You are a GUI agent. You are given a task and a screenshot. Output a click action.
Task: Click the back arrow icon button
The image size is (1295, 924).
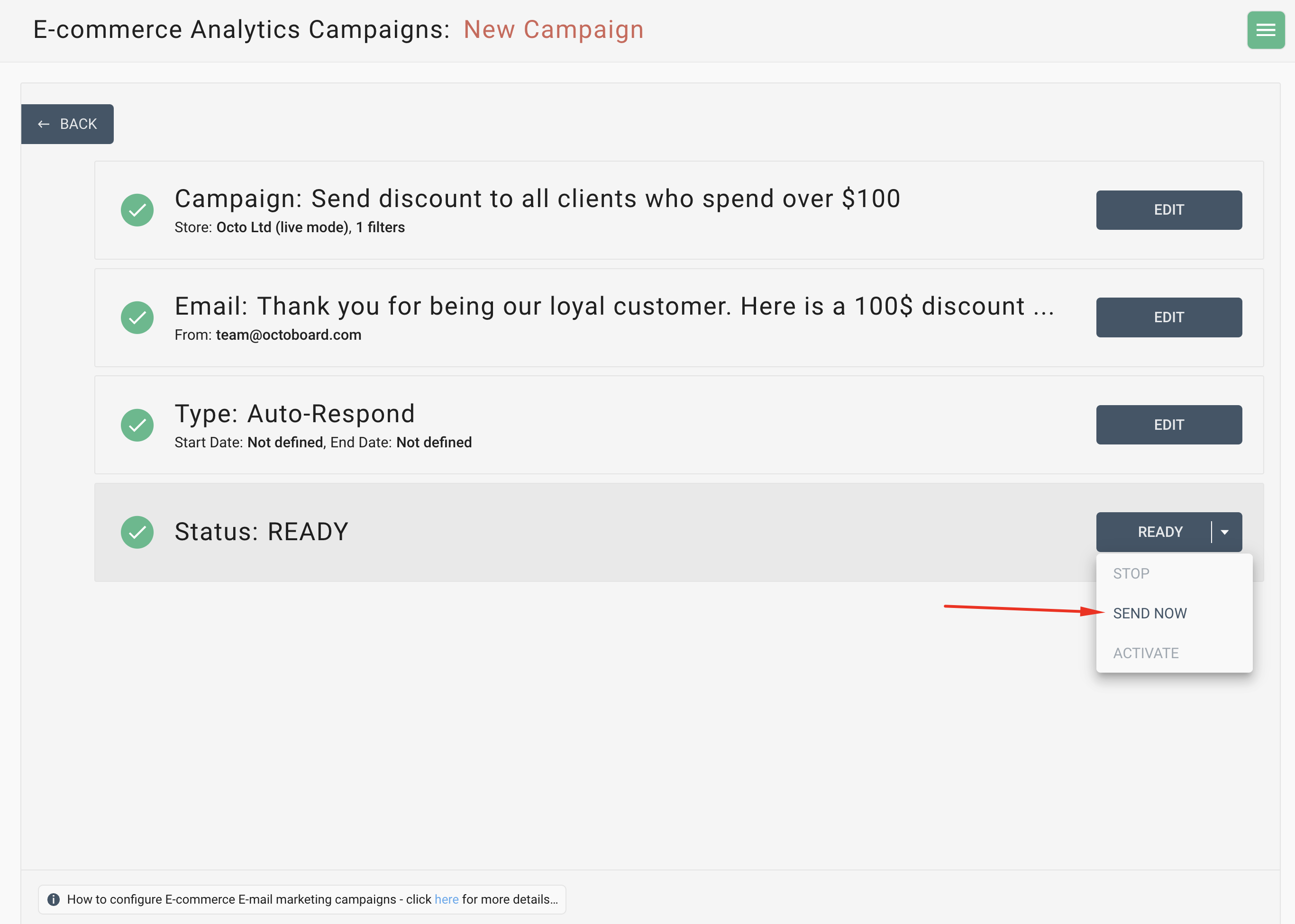(x=43, y=123)
